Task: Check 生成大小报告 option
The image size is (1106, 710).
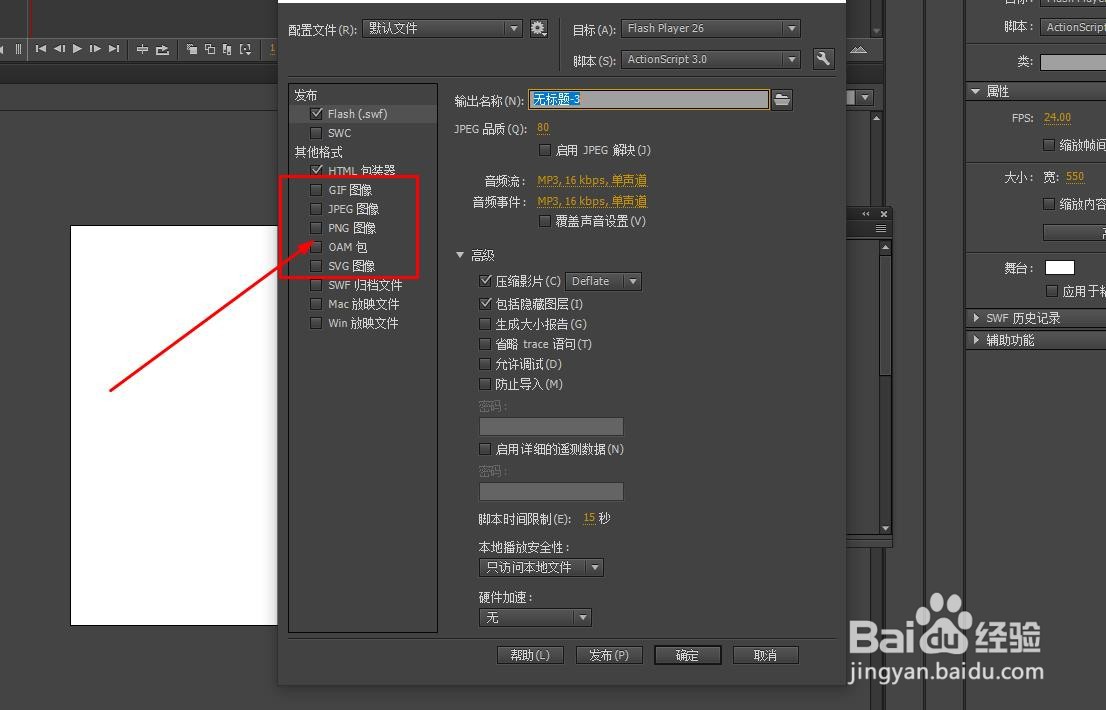Action: (x=485, y=324)
